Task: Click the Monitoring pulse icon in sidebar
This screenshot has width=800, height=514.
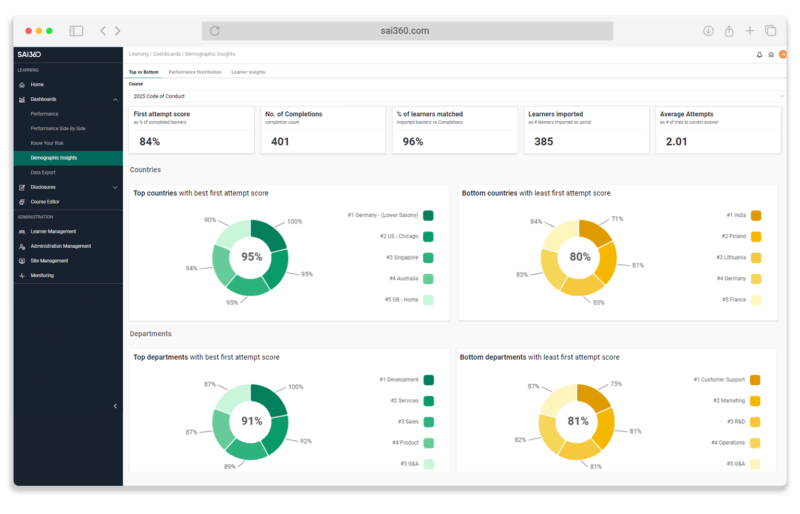Action: (22, 275)
